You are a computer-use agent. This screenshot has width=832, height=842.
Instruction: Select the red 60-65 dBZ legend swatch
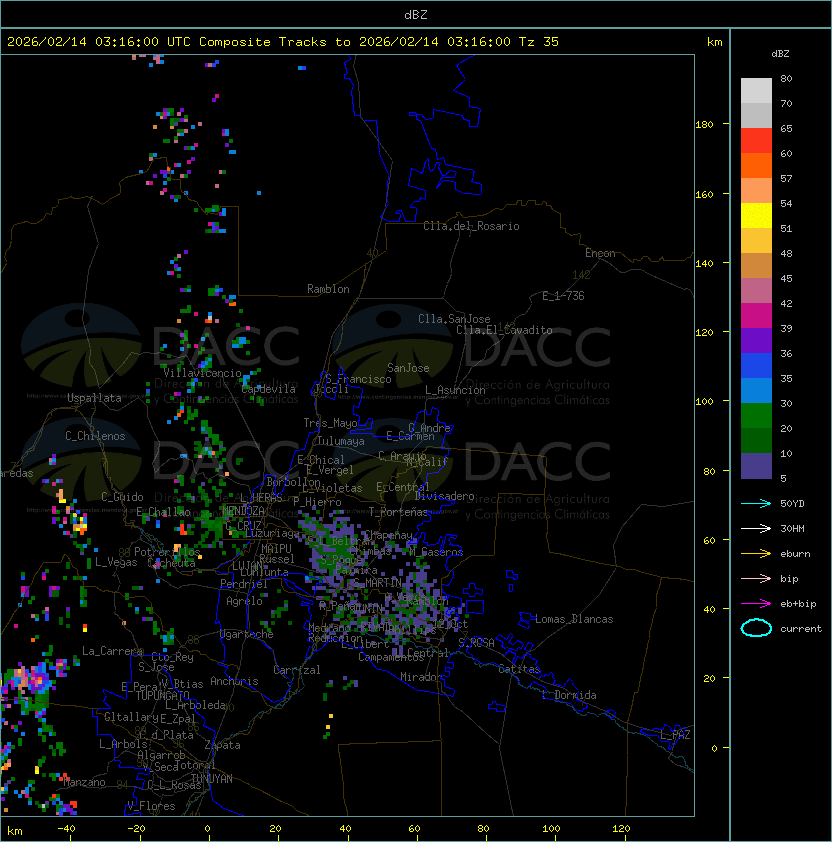point(756,141)
